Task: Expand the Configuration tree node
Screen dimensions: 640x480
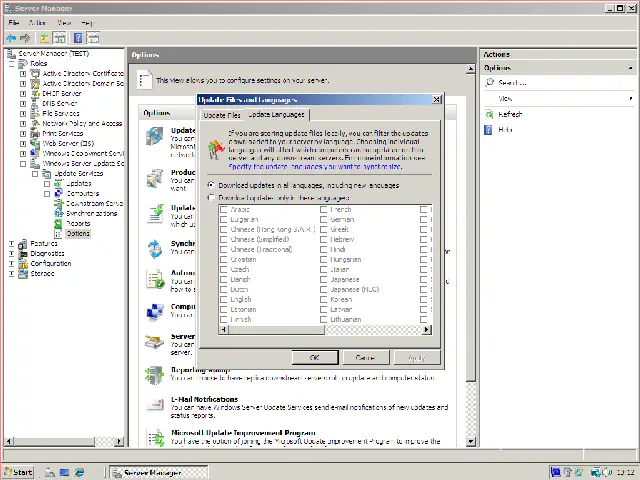Action: pos(11,264)
